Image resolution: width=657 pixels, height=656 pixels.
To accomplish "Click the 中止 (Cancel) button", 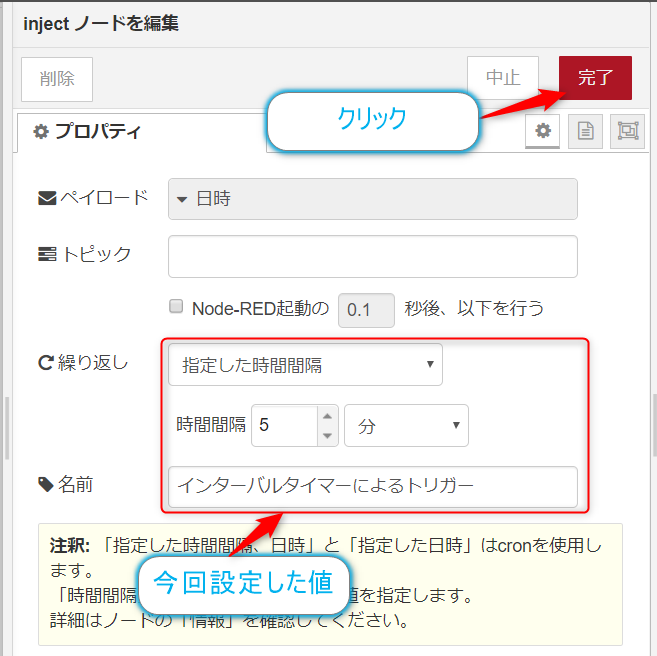I will tap(503, 78).
